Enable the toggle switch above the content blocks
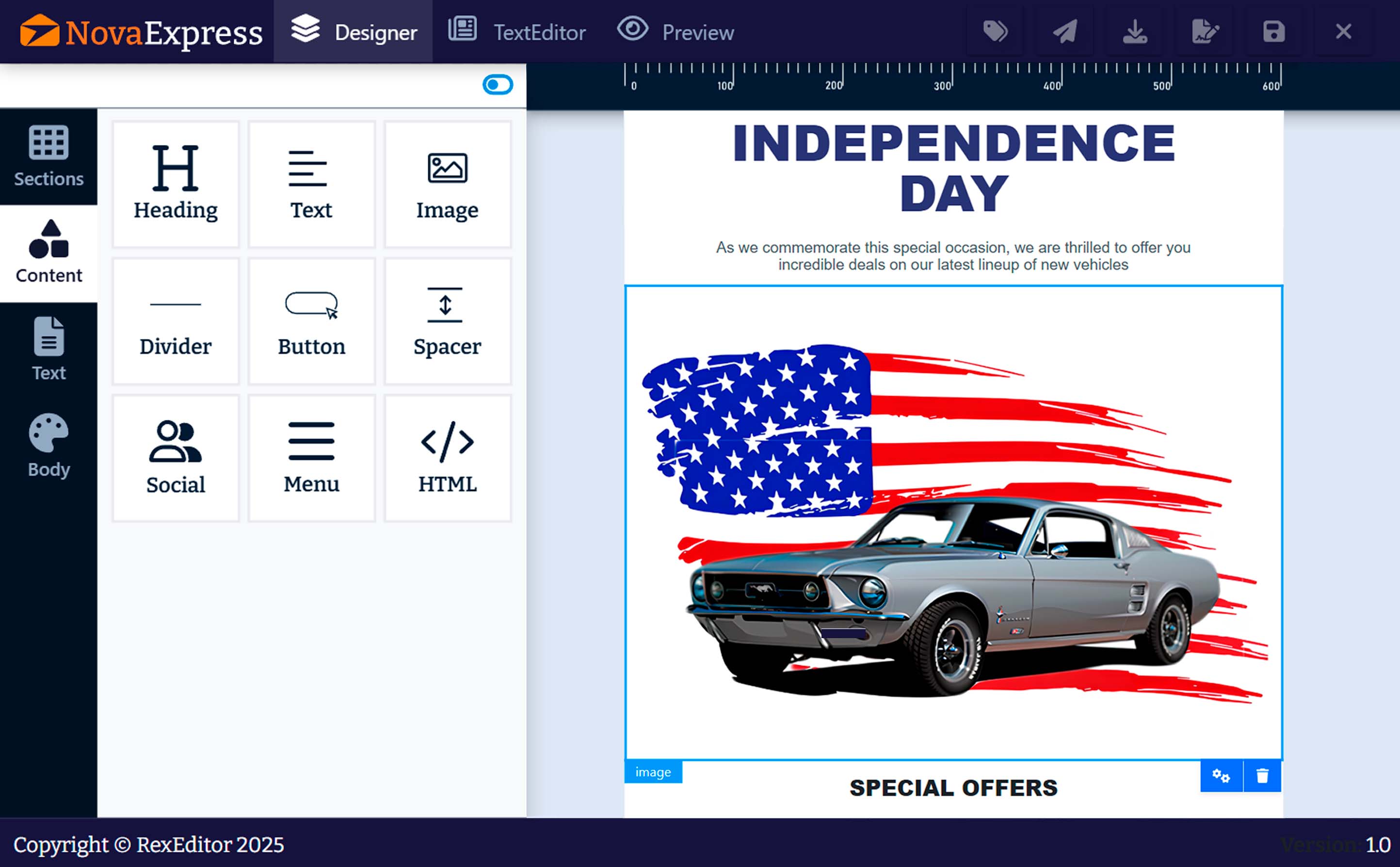 (x=497, y=84)
